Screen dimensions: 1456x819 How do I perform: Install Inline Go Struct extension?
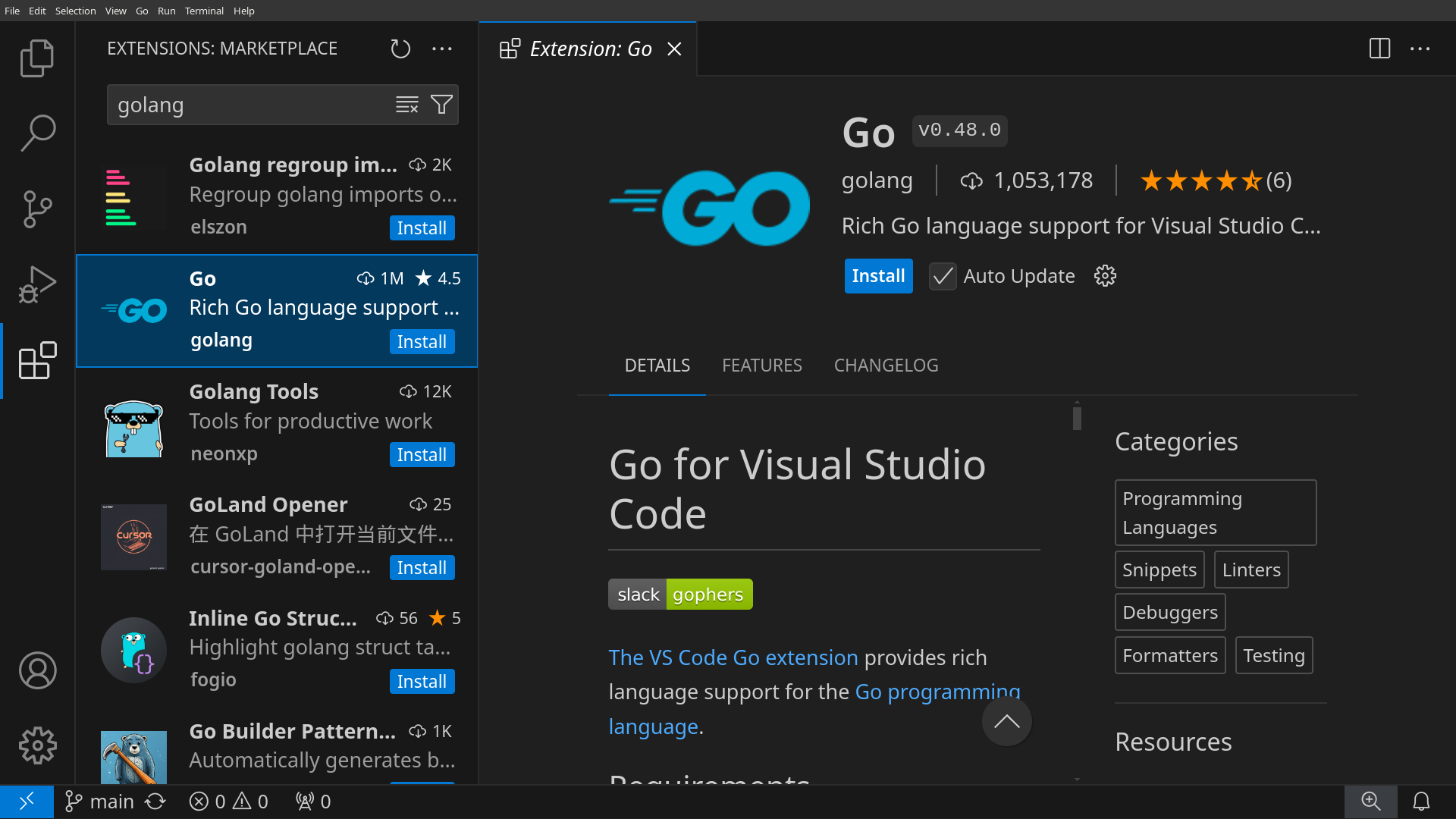[x=422, y=682]
